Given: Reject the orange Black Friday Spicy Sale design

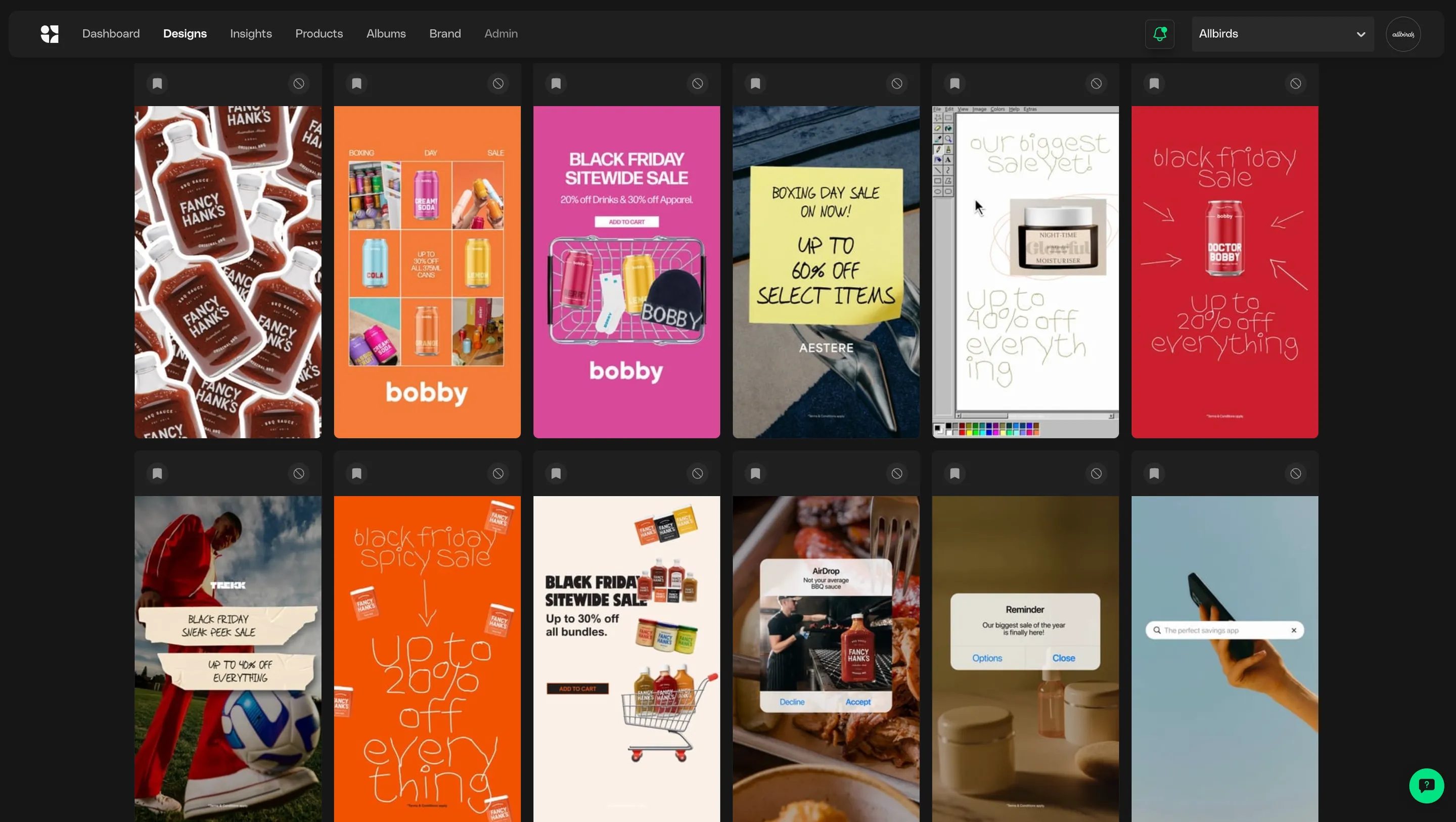Looking at the screenshot, I should 498,474.
